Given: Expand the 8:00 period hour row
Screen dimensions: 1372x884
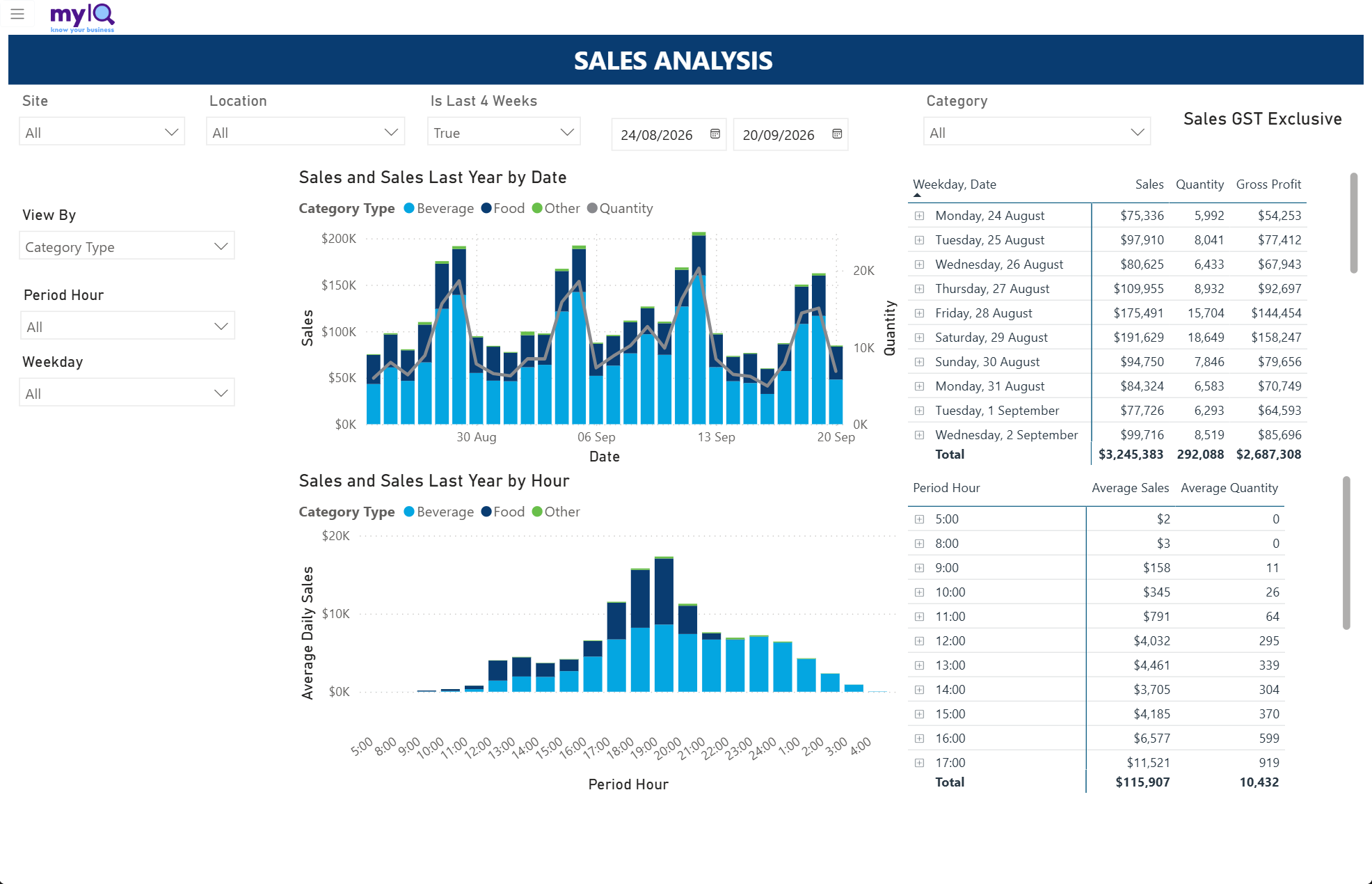Looking at the screenshot, I should click(x=919, y=544).
